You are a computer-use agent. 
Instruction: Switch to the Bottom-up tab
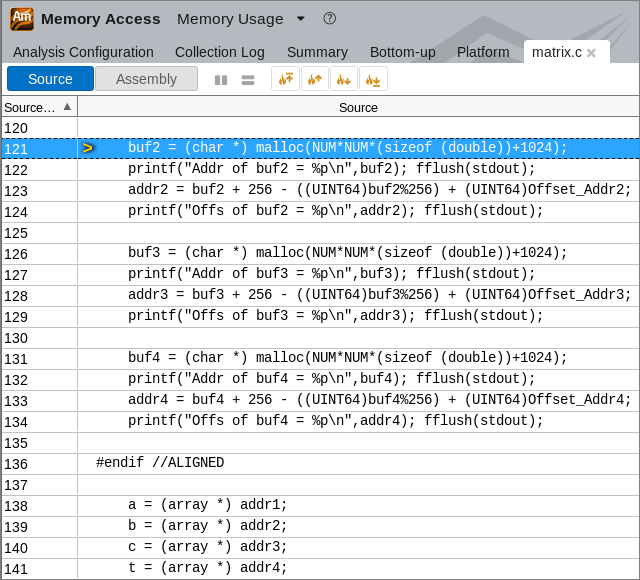(x=402, y=52)
